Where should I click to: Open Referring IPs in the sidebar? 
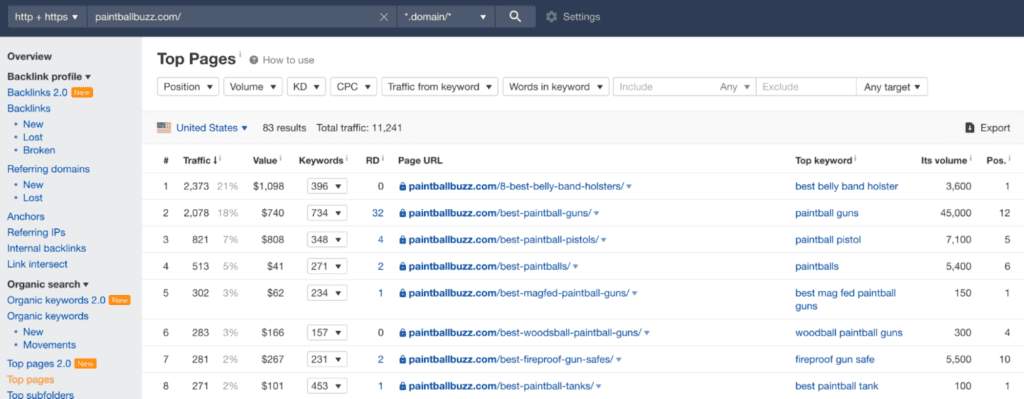tap(36, 232)
